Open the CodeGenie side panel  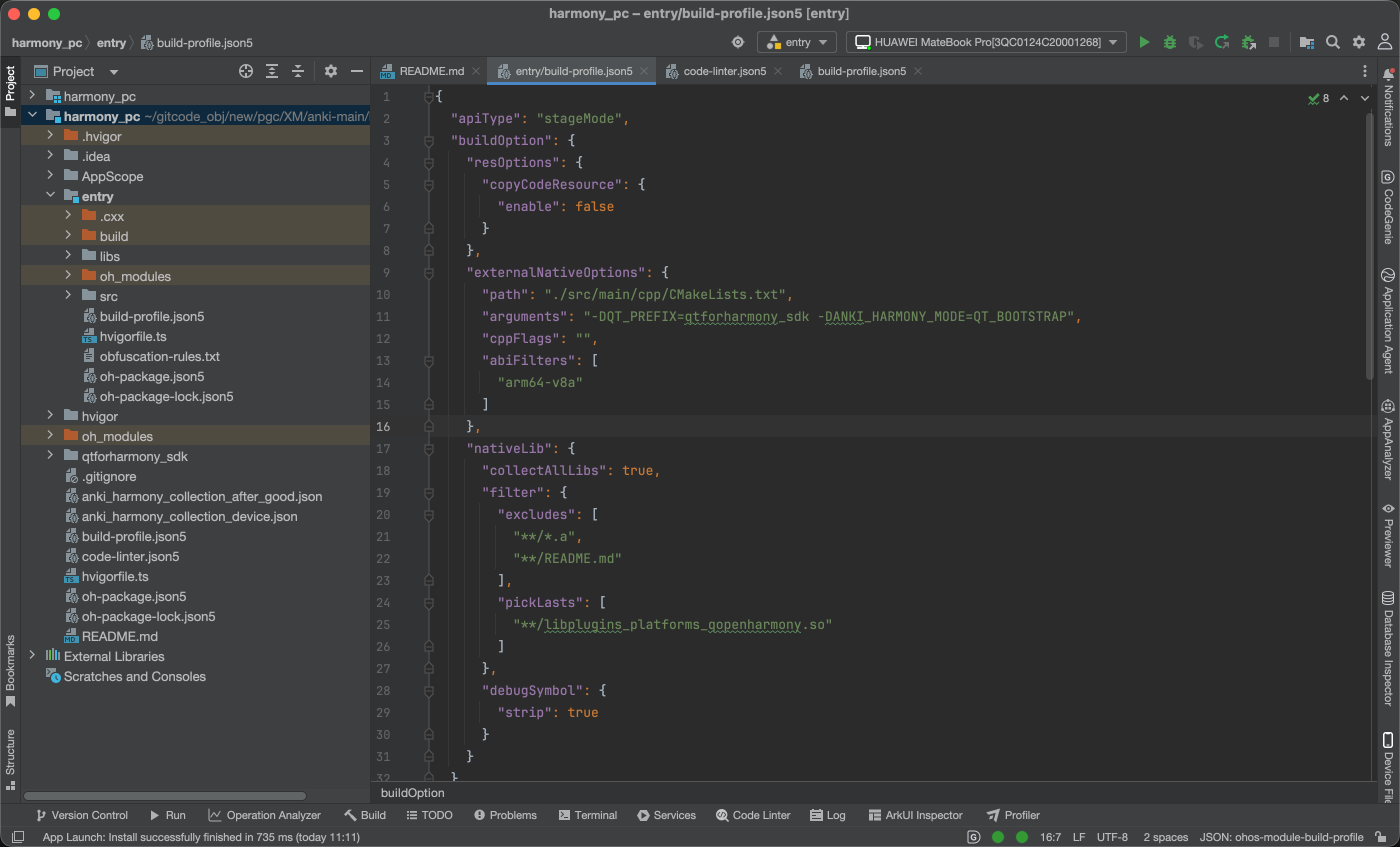pyautogui.click(x=1388, y=207)
